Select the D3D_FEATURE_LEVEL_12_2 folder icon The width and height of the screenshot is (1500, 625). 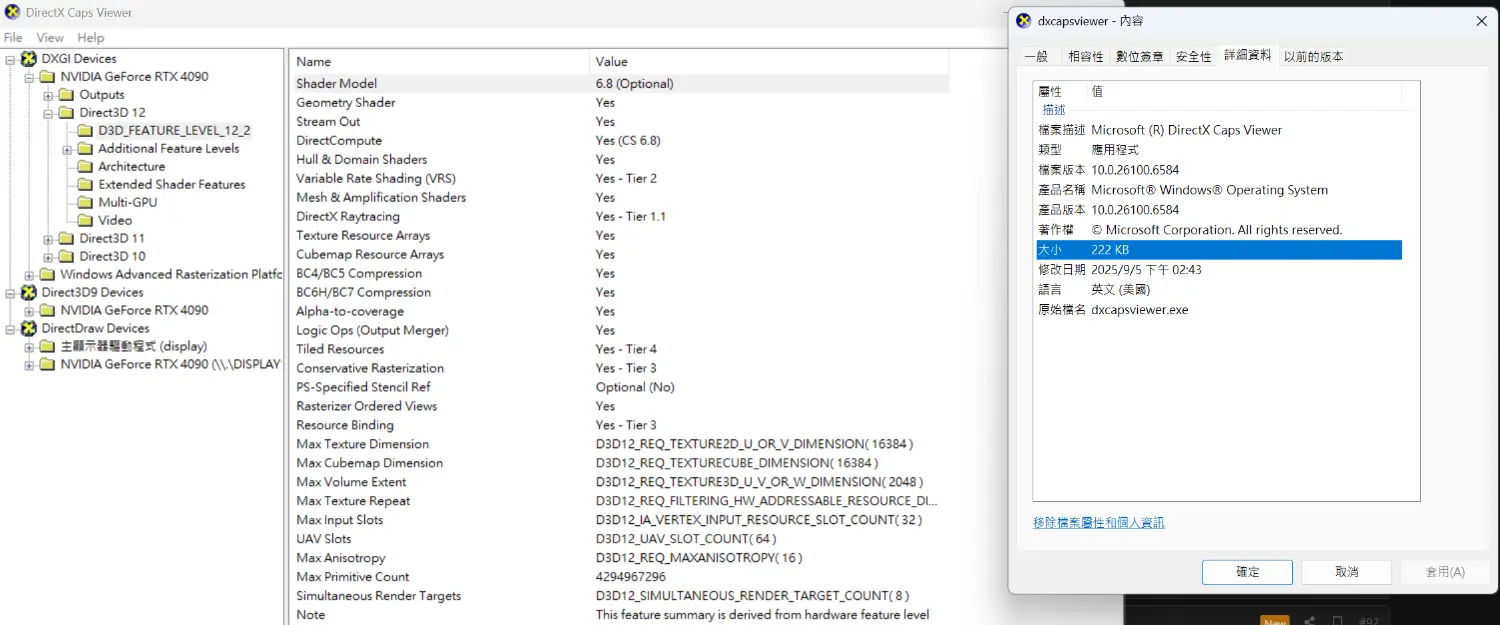click(x=85, y=131)
